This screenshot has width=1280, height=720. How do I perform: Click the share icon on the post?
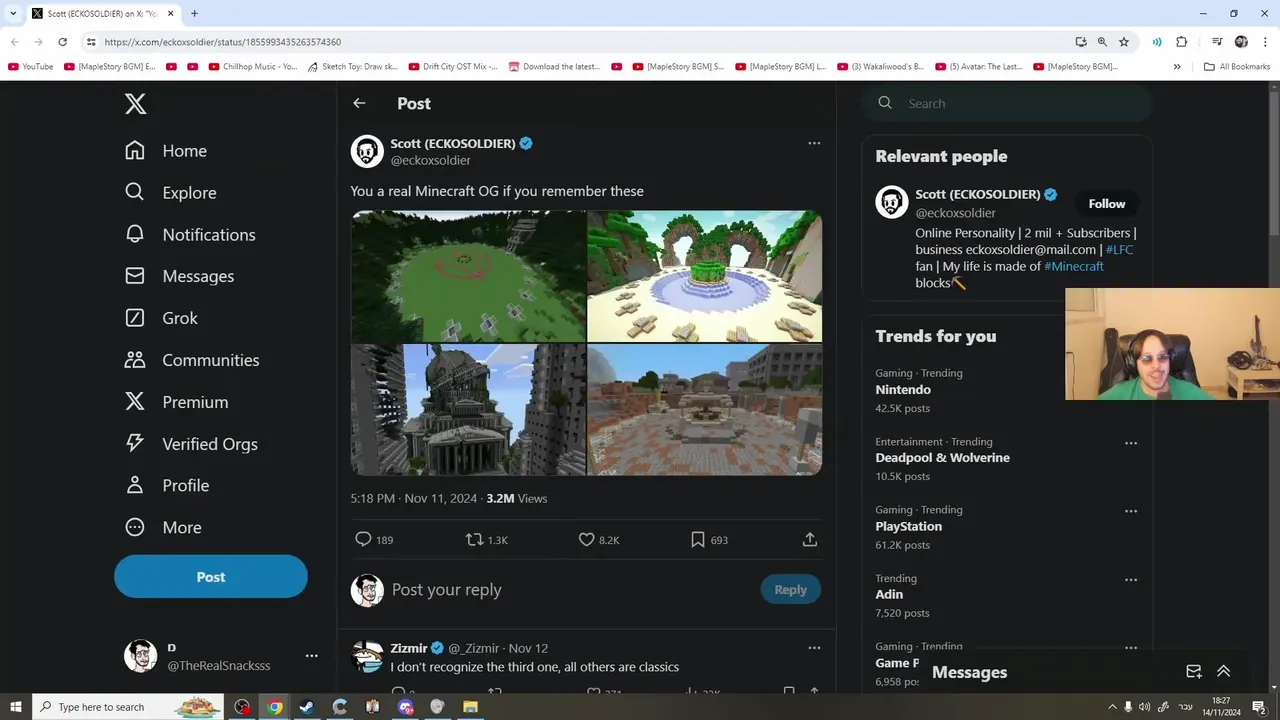click(x=810, y=539)
